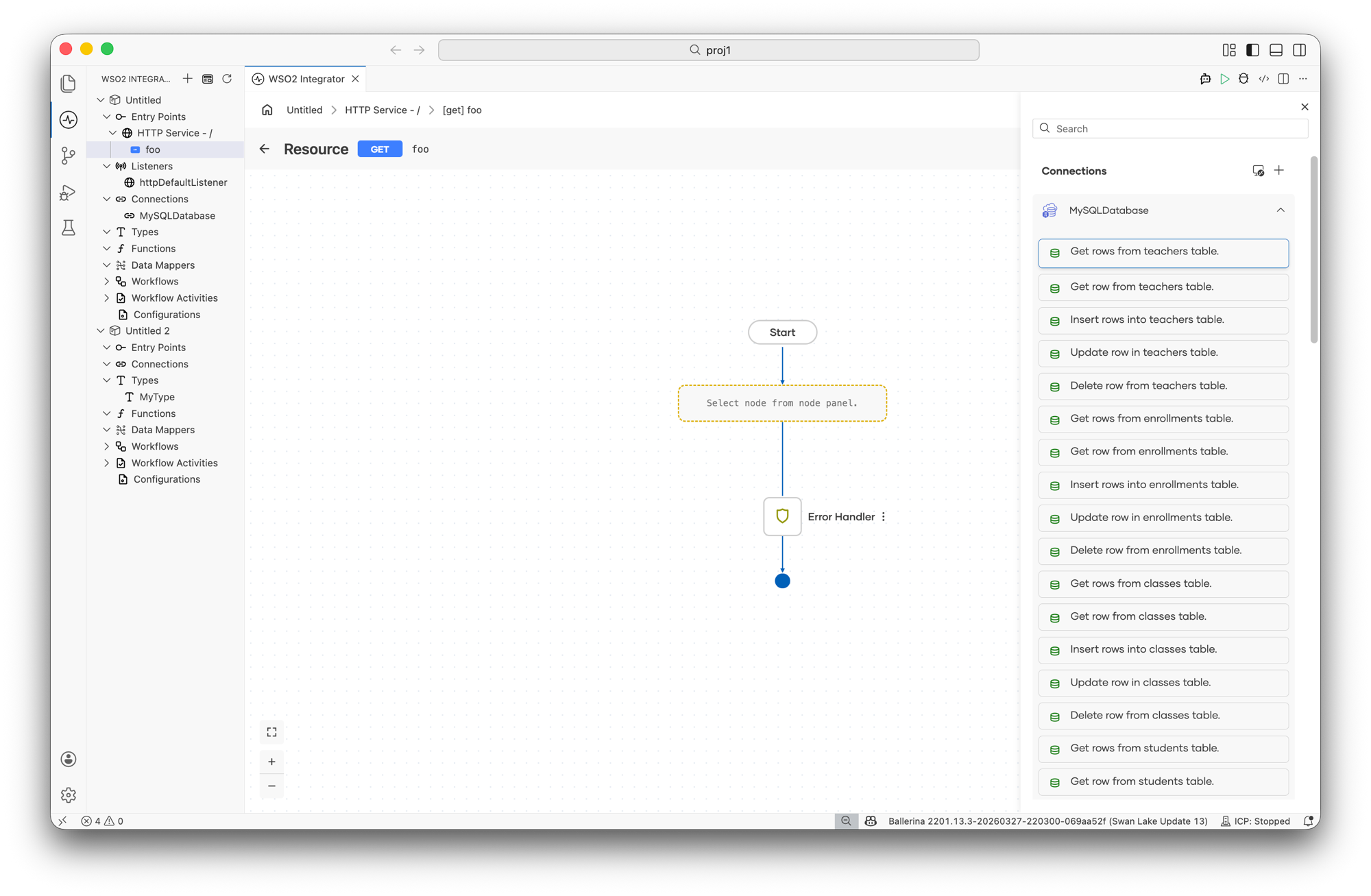Open Error Handler node options menu

[884, 517]
